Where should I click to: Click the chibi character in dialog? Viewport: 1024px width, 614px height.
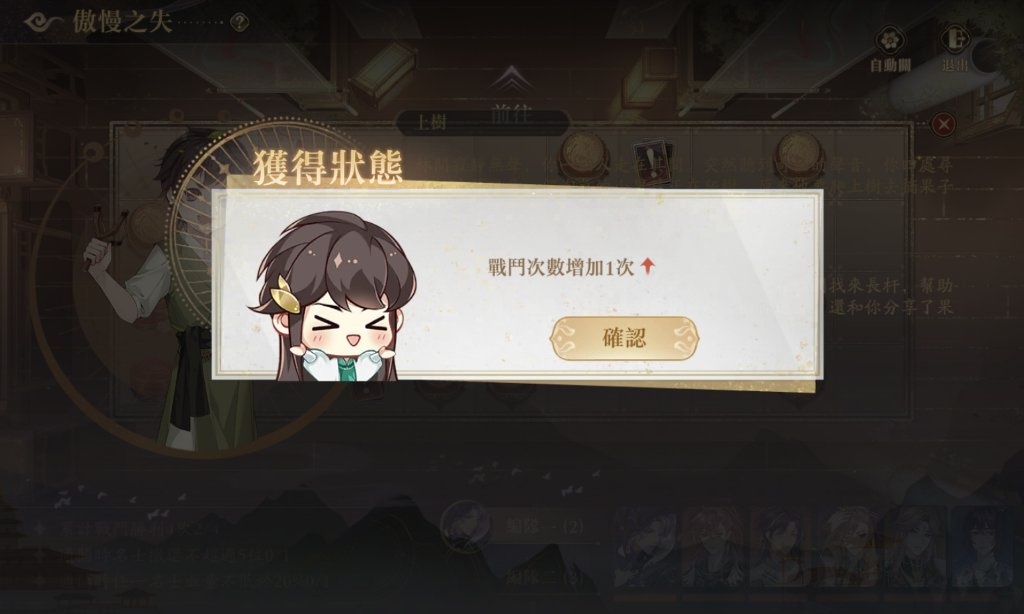click(330, 297)
